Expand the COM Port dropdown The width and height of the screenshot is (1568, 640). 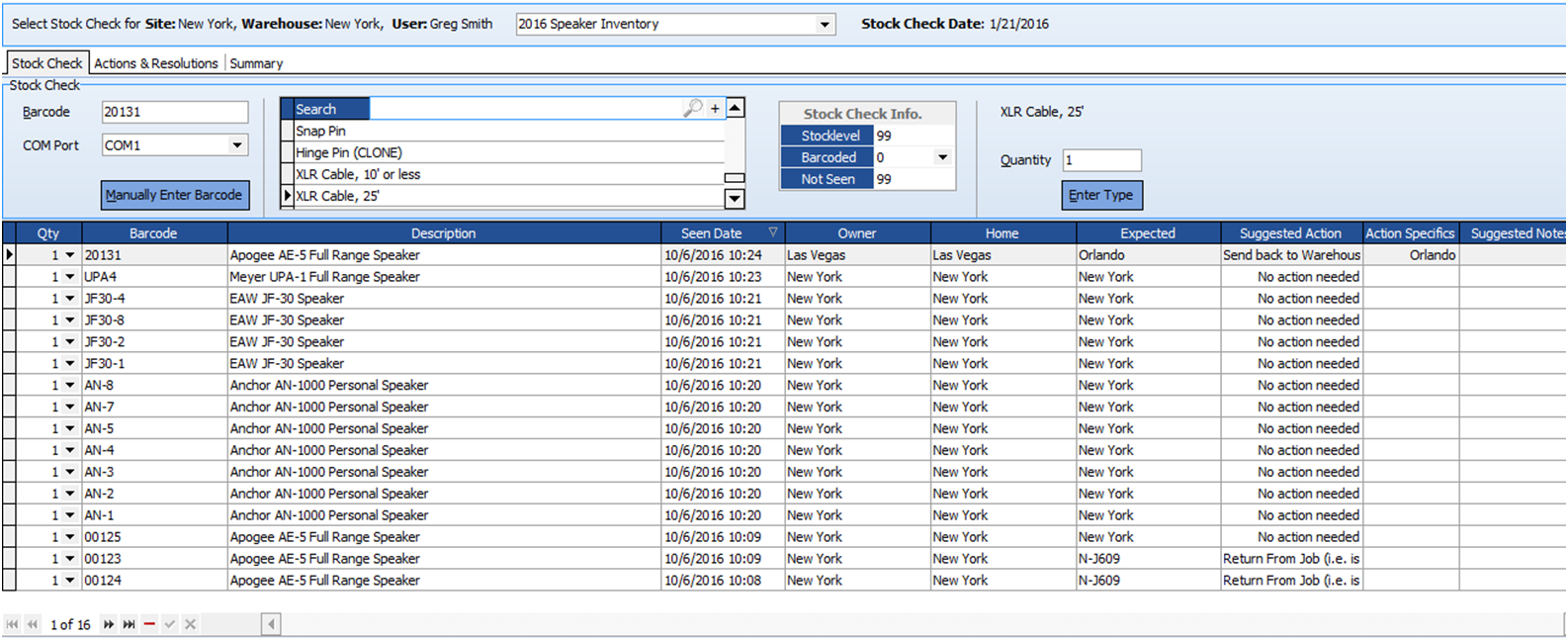coord(237,145)
